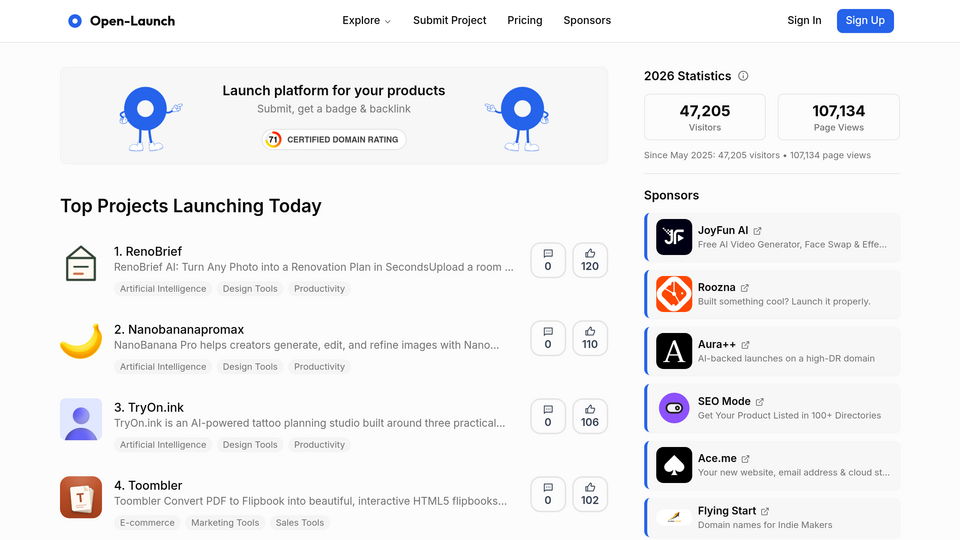Open comments for Toombler

pos(548,494)
